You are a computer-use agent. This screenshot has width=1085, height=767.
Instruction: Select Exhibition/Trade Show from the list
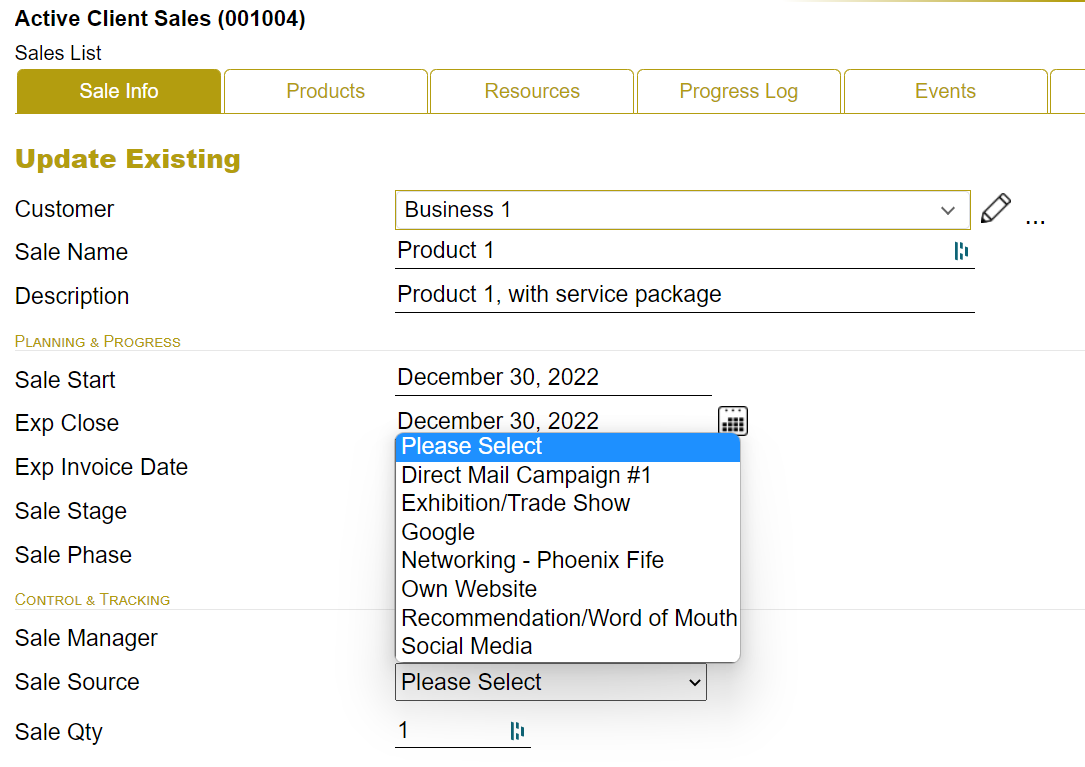point(516,503)
